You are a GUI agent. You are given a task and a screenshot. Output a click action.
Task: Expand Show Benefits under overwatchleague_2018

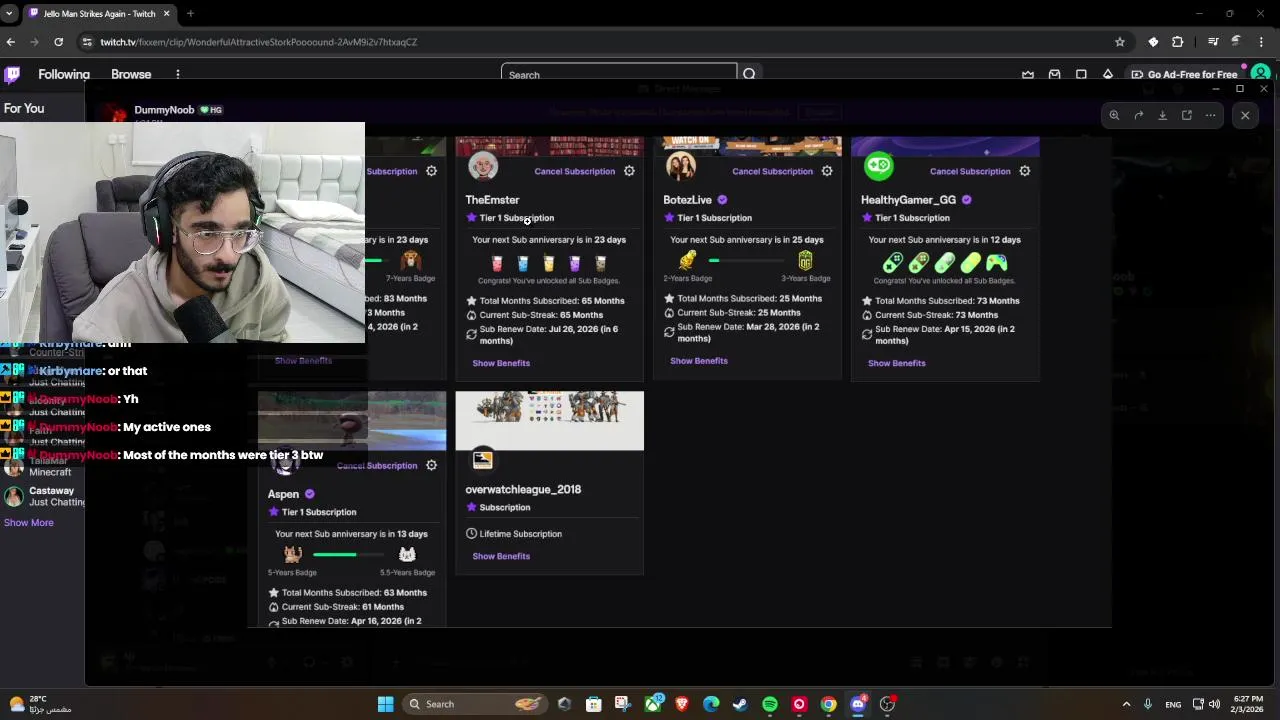[x=501, y=556]
